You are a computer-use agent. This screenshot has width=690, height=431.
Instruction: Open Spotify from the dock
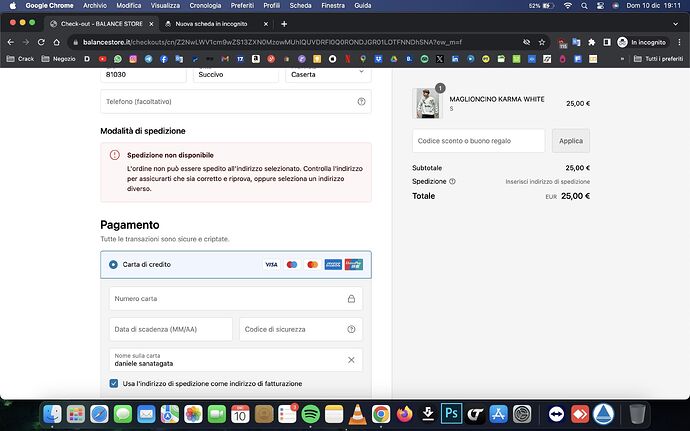311,414
